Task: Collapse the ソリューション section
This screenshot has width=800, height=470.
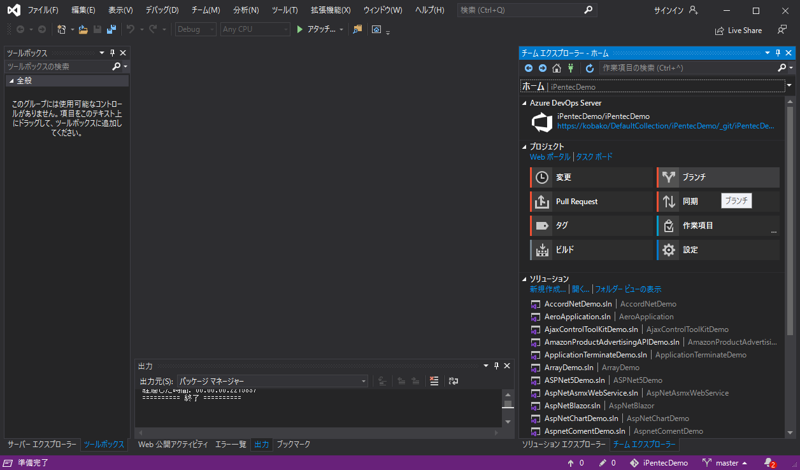Action: (524, 279)
